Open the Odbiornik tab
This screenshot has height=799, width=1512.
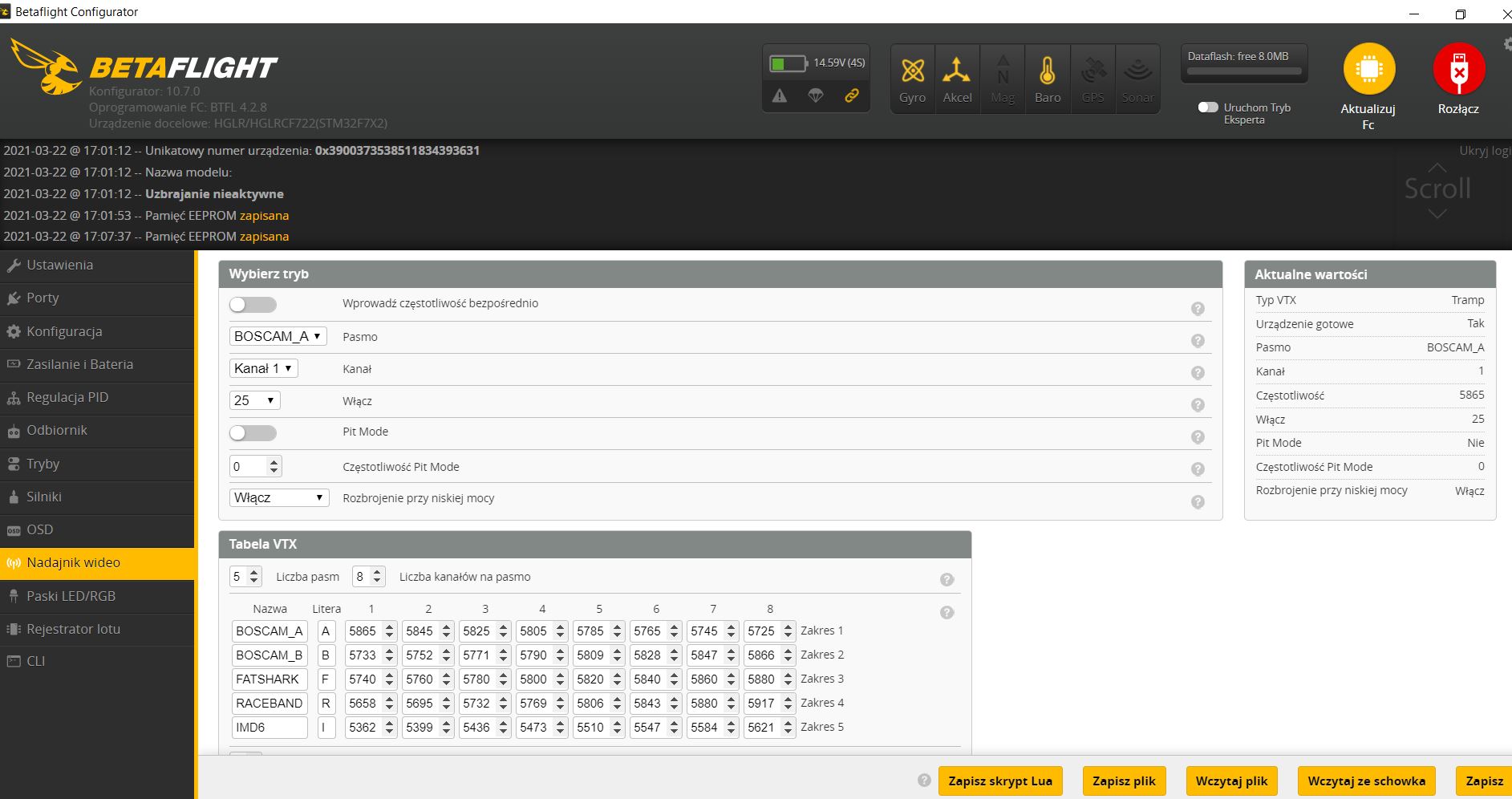click(x=97, y=431)
